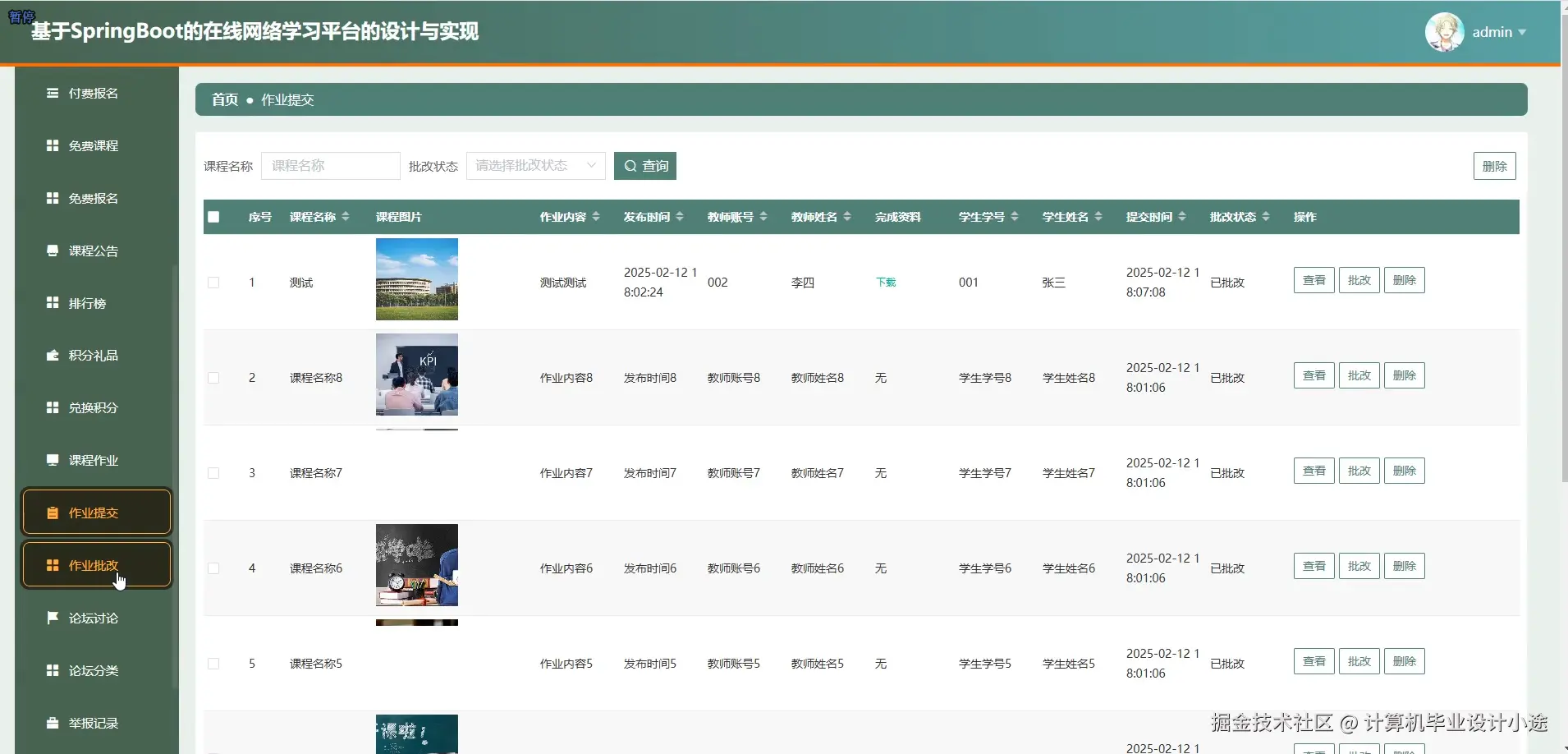
Task: Click the 论坛分类 grid icon in sidebar
Action: [x=53, y=670]
